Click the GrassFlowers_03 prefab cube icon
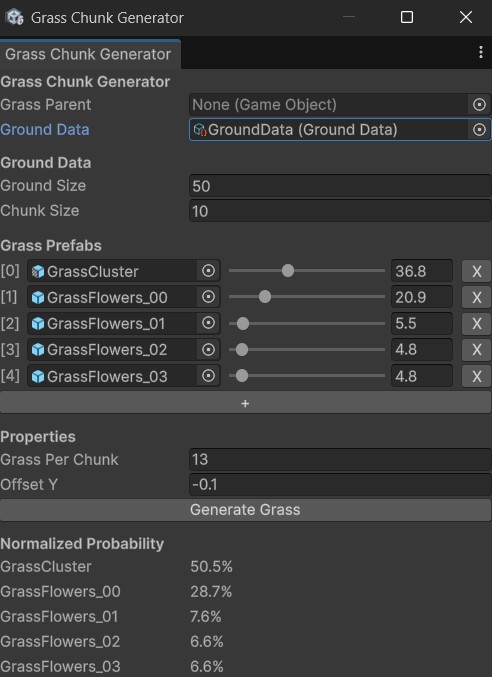Image resolution: width=492 pixels, height=677 pixels. pos(38,376)
